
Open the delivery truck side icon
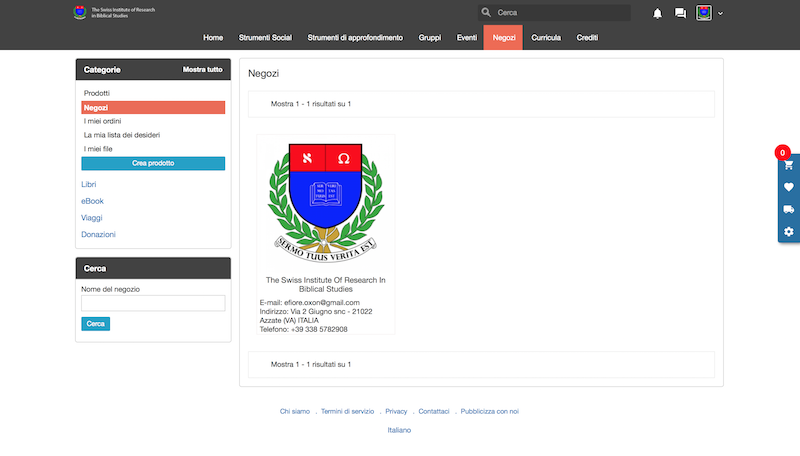(789, 209)
